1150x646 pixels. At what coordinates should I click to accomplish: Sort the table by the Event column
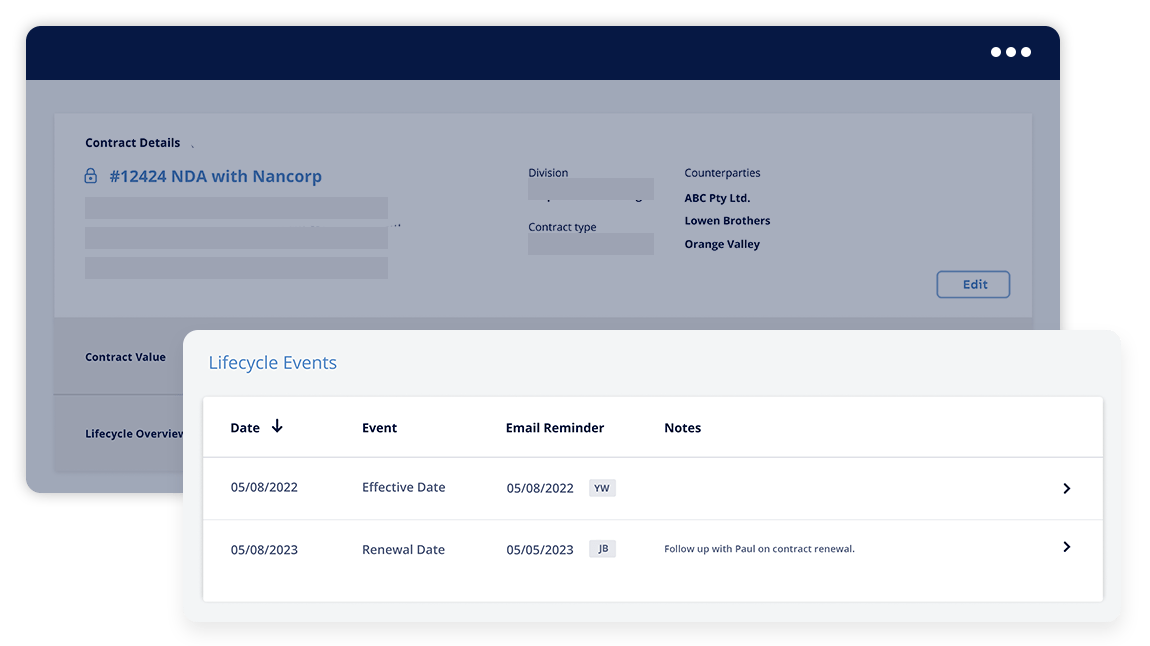pyautogui.click(x=379, y=427)
